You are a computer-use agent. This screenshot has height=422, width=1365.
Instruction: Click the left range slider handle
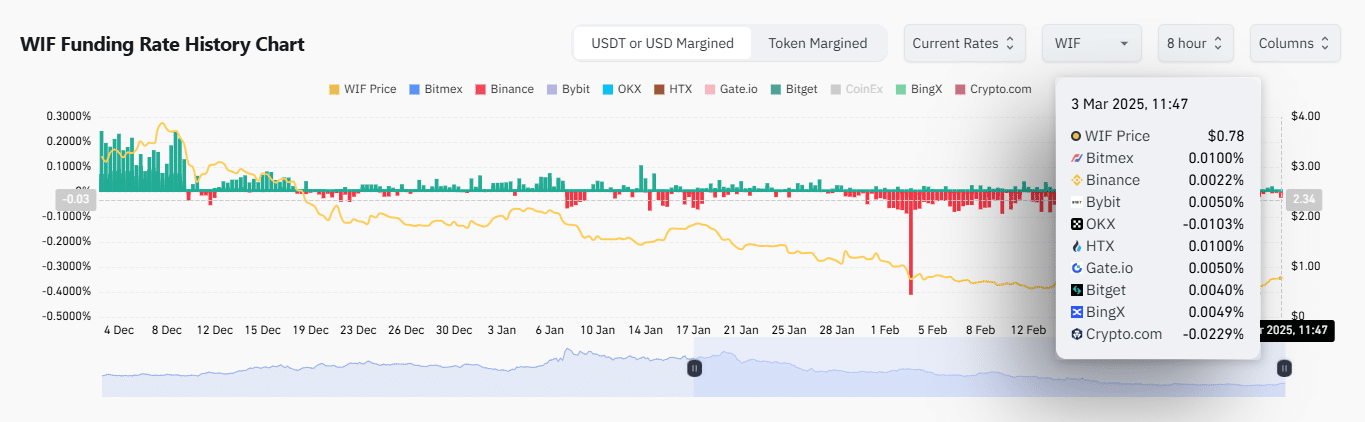pyautogui.click(x=695, y=368)
